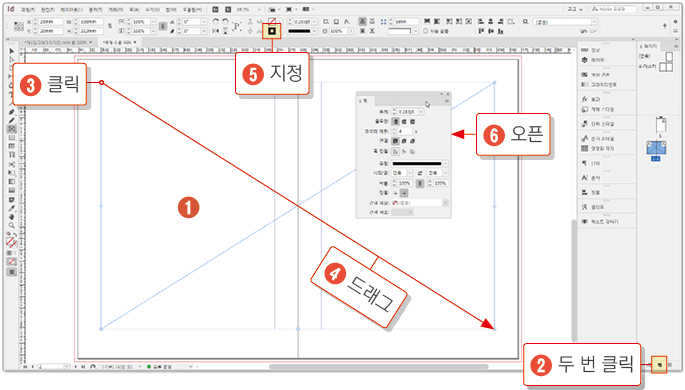Select the Pencil tool in toolbox

click(x=12, y=121)
